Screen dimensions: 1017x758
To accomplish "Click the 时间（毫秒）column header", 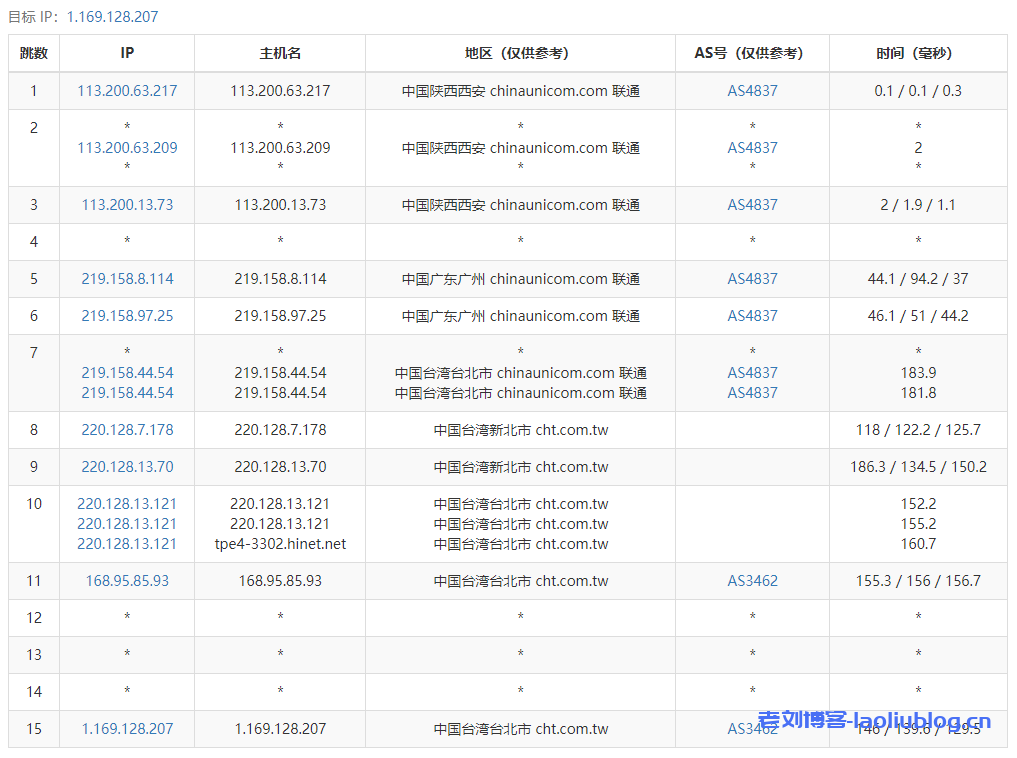I will (x=917, y=53).
